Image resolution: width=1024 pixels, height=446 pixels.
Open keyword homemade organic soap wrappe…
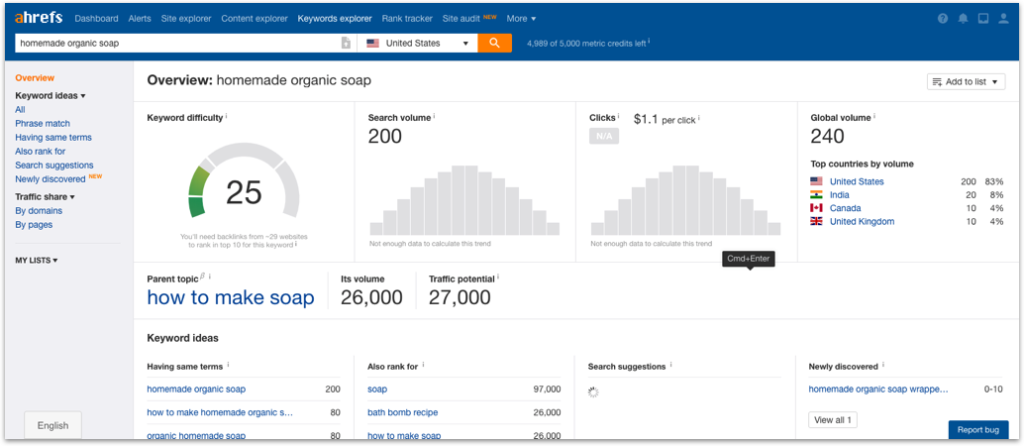pos(878,389)
